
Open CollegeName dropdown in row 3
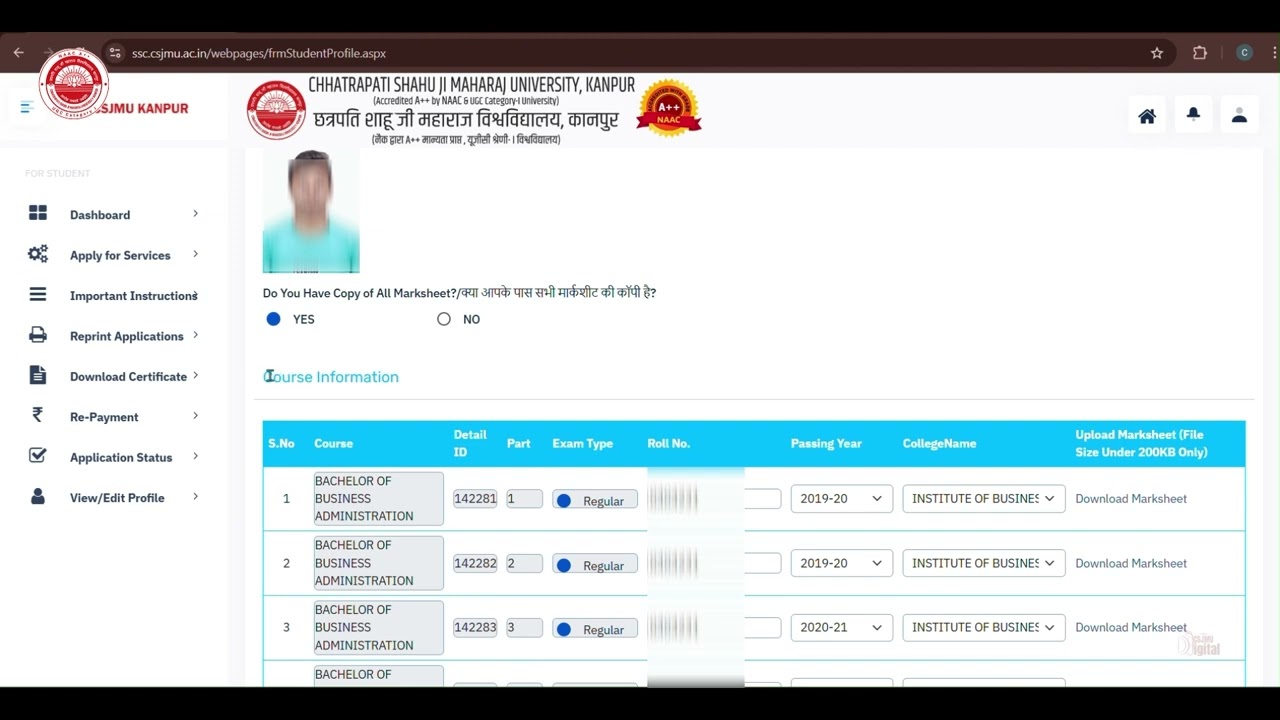point(984,627)
